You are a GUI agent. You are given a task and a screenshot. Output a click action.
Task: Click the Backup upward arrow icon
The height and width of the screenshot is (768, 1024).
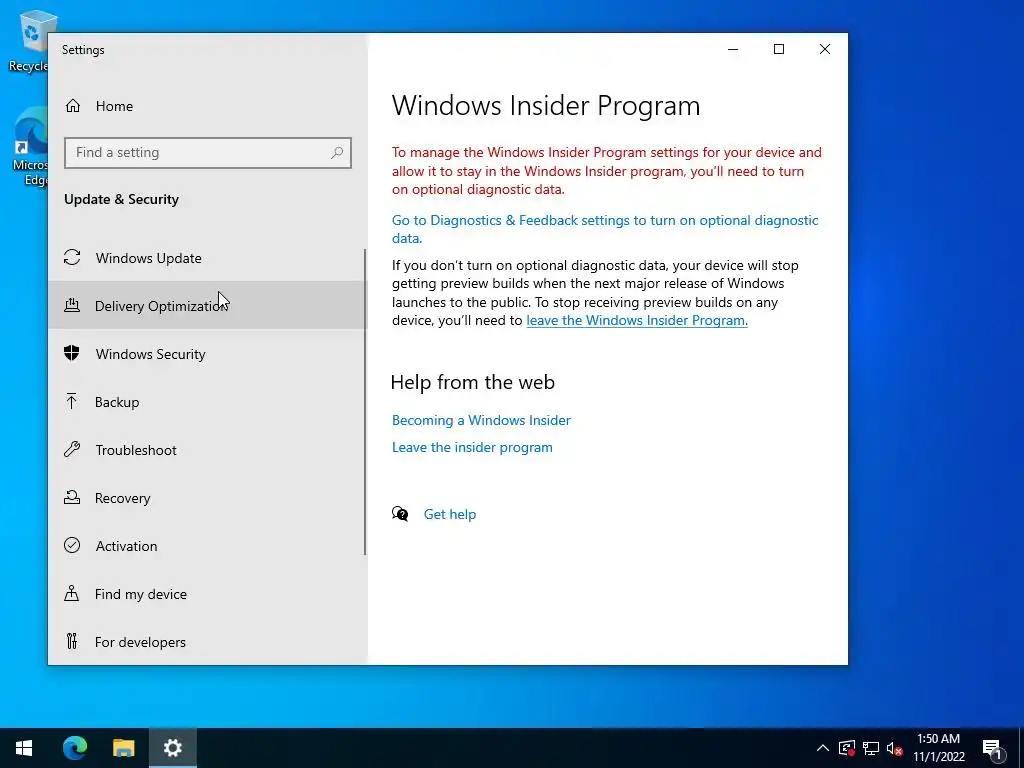[x=72, y=401]
